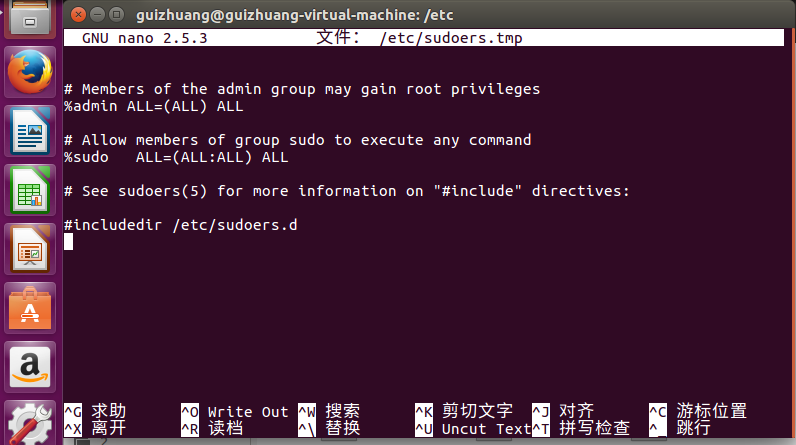Click the ^G 求助 help shortcut
Image resolution: width=796 pixels, height=445 pixels.
coord(96,411)
